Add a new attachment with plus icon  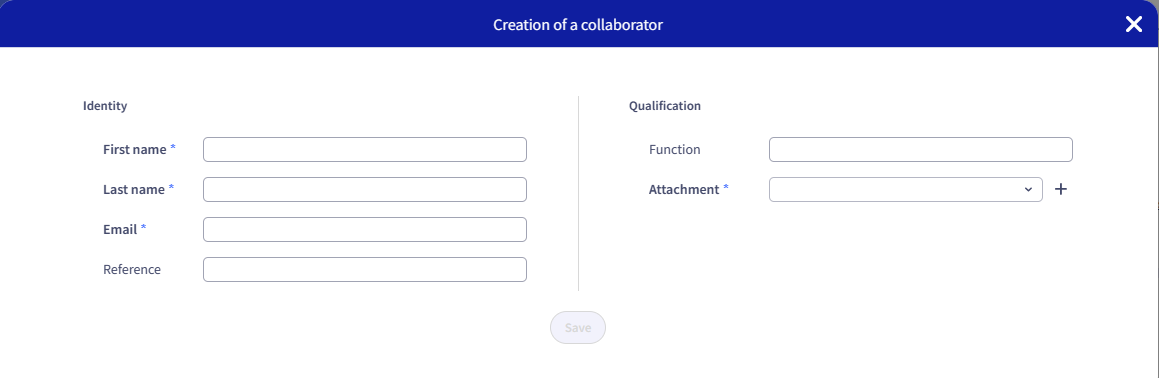point(1061,189)
